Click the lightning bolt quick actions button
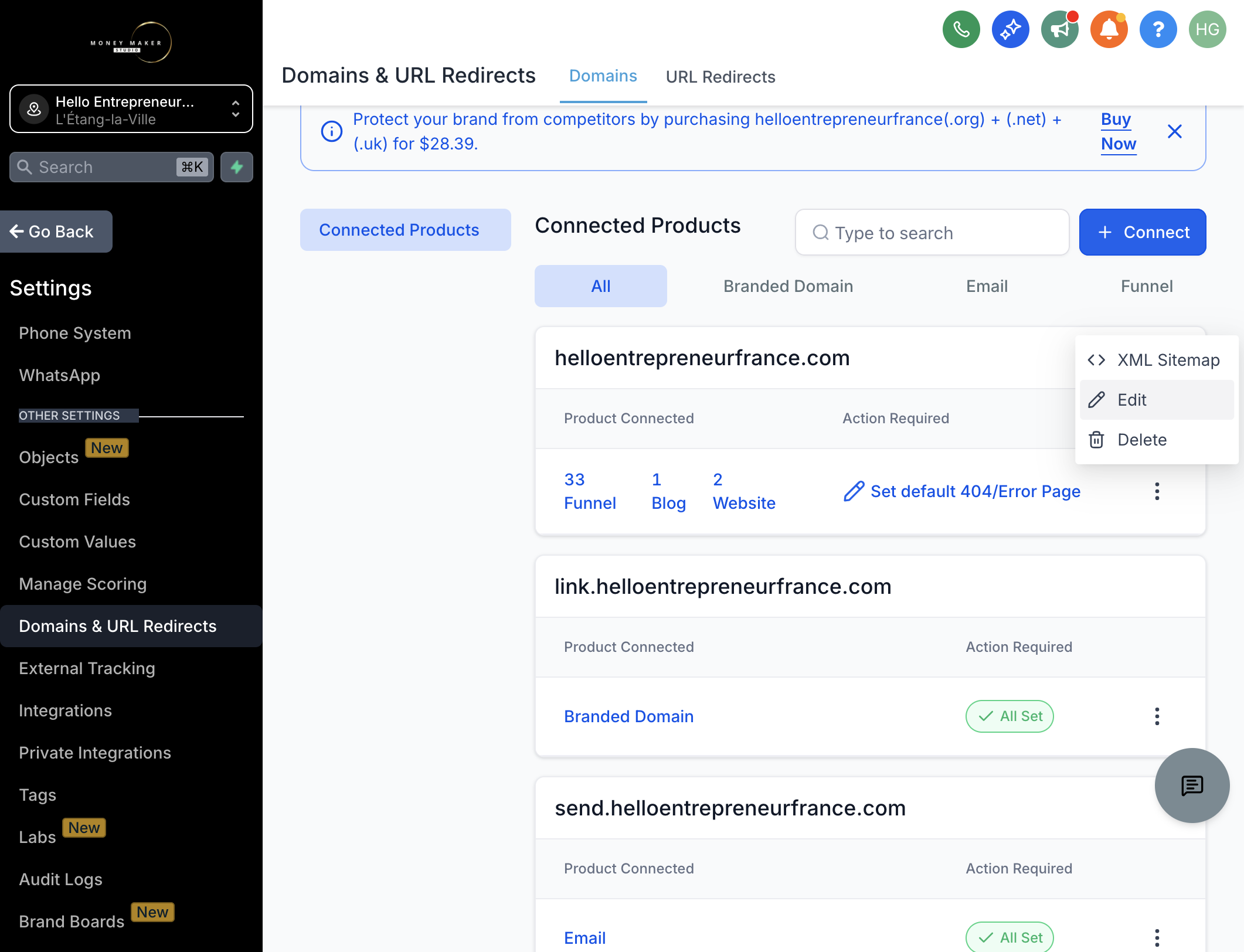Viewport: 1244px width, 952px height. (x=237, y=167)
